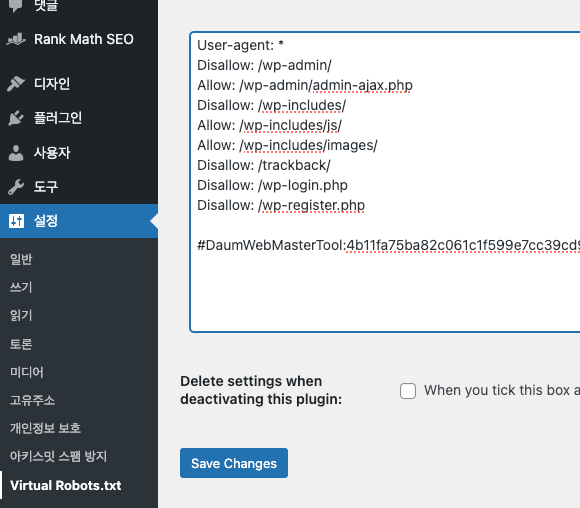Open the 쓰기 settings page
Screen dimensions: 580x508
21,287
